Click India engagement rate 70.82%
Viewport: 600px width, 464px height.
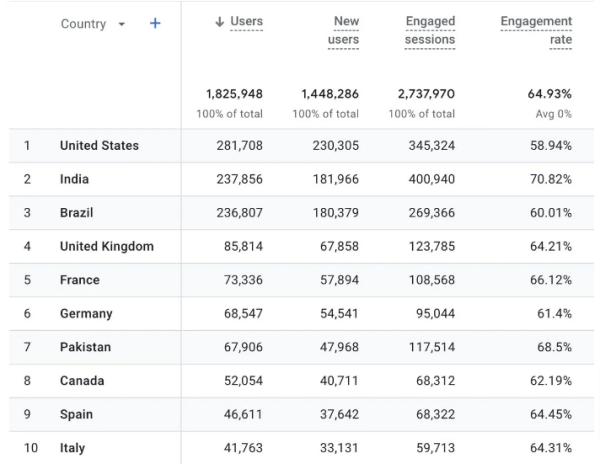coord(550,180)
